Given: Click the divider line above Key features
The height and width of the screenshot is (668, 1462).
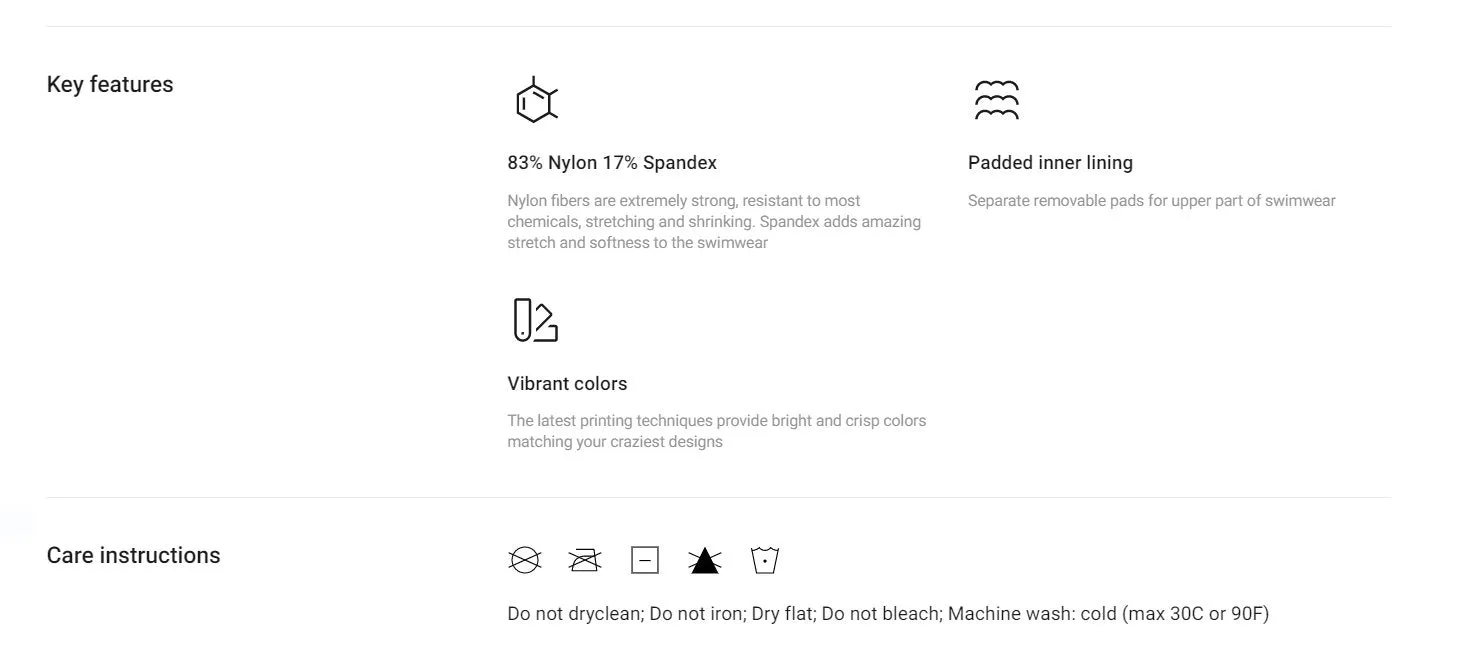Looking at the screenshot, I should (719, 26).
